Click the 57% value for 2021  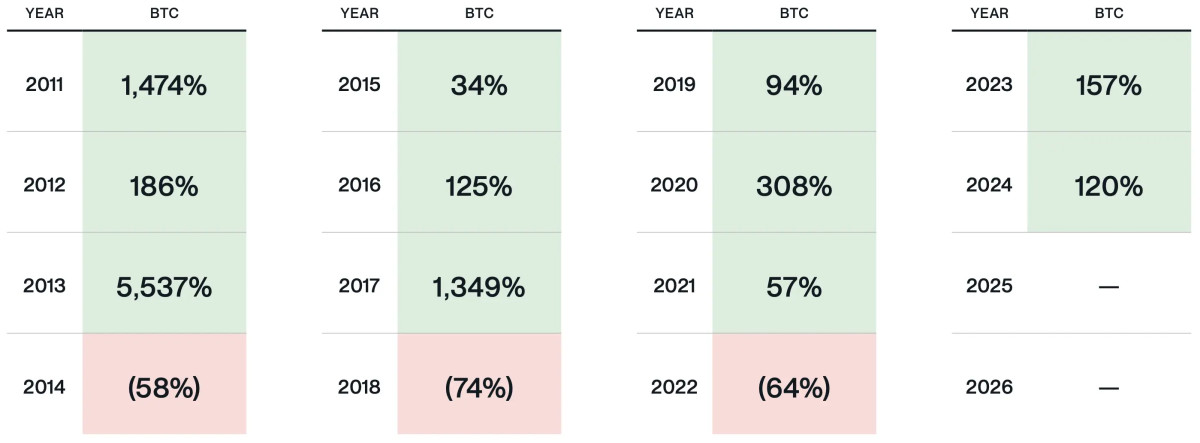click(x=794, y=287)
